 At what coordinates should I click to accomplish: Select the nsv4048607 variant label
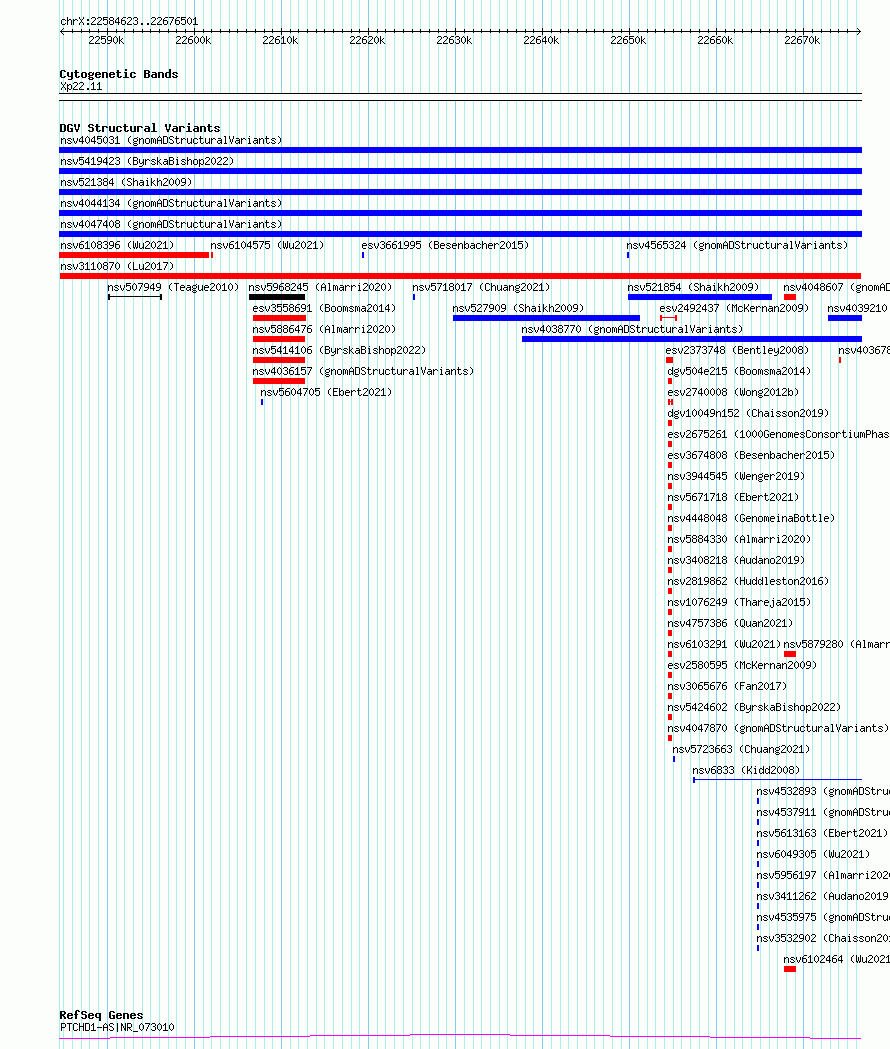[836, 288]
